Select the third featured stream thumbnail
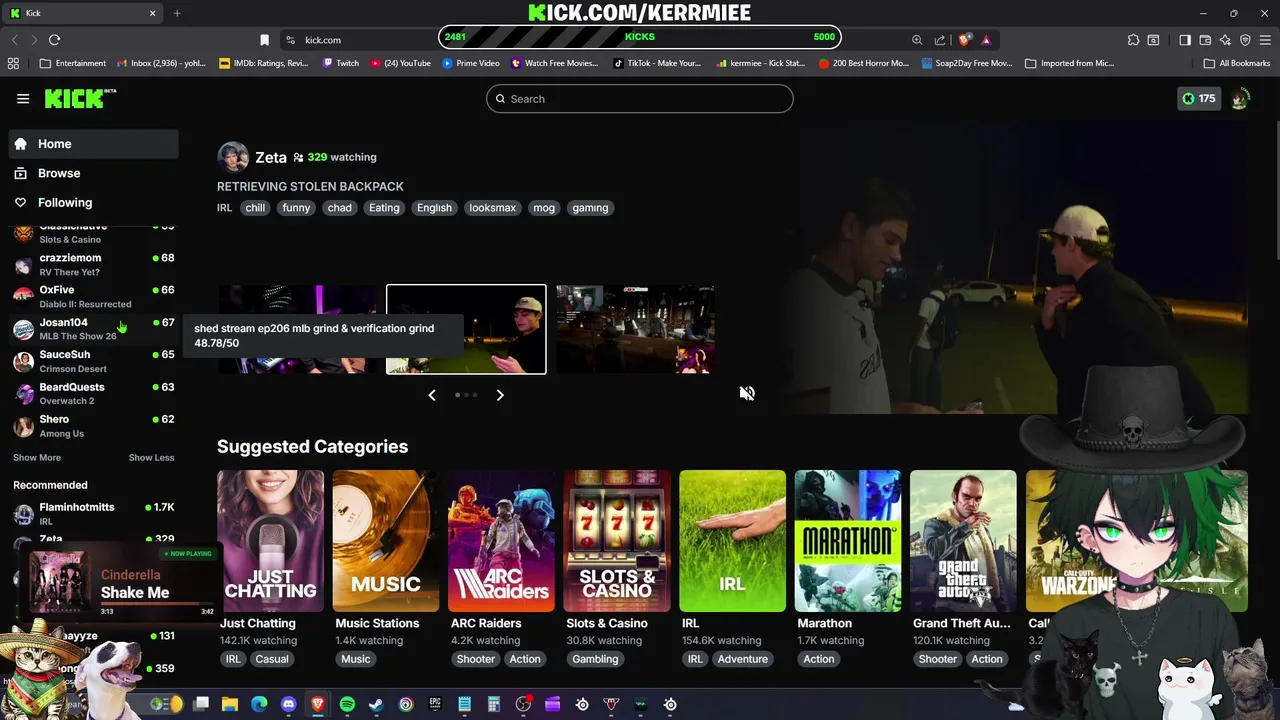This screenshot has width=1280, height=720. pos(635,329)
